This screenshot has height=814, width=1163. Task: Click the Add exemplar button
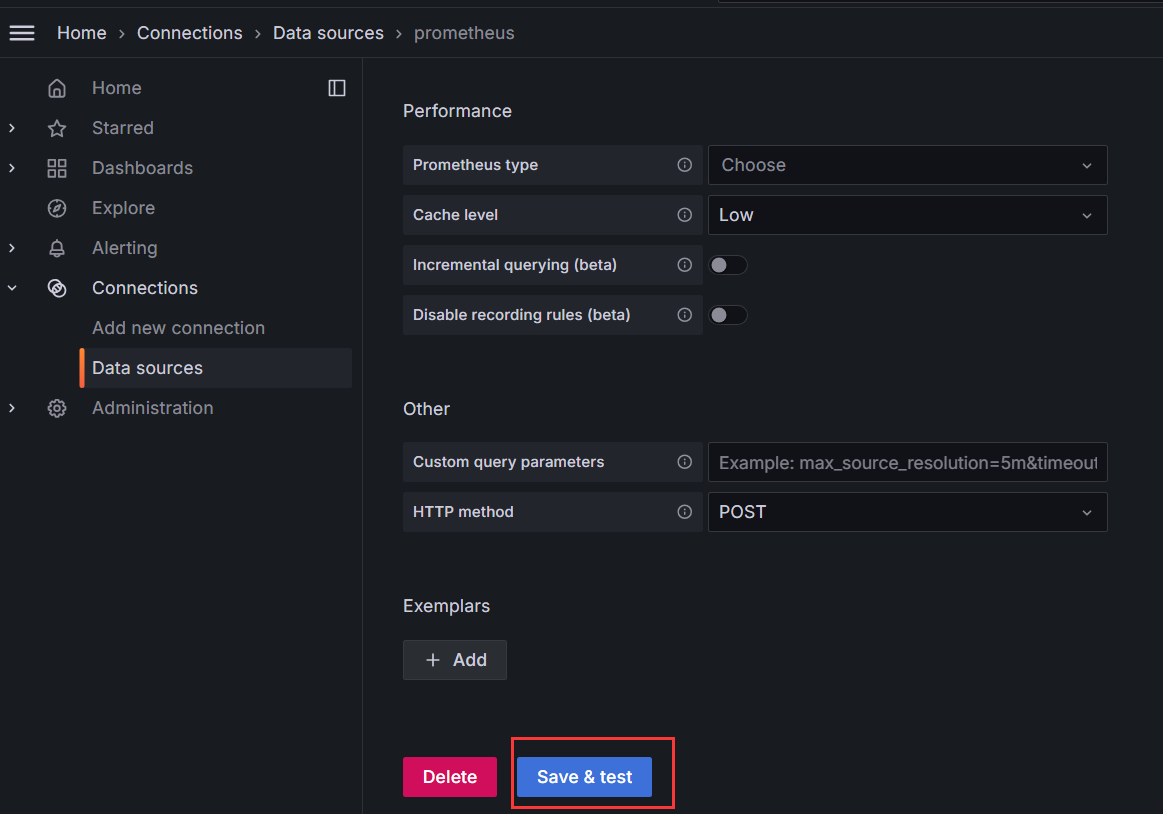point(455,660)
